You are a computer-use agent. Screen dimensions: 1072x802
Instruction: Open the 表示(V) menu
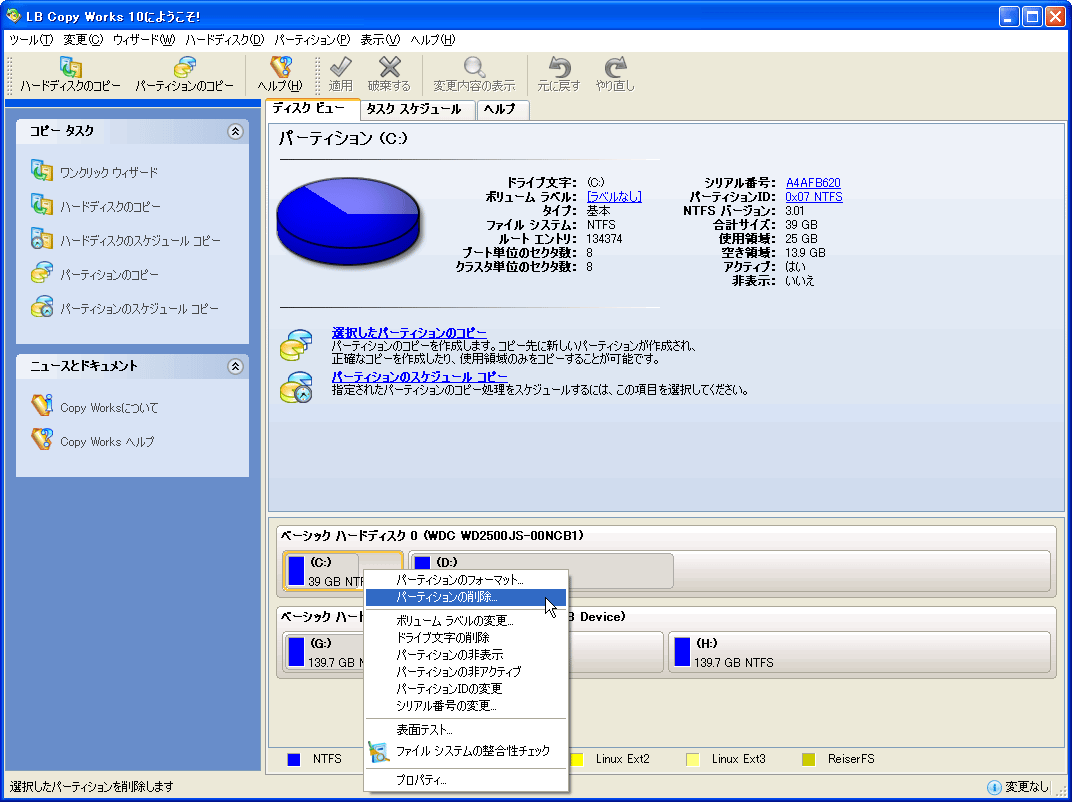[379, 40]
